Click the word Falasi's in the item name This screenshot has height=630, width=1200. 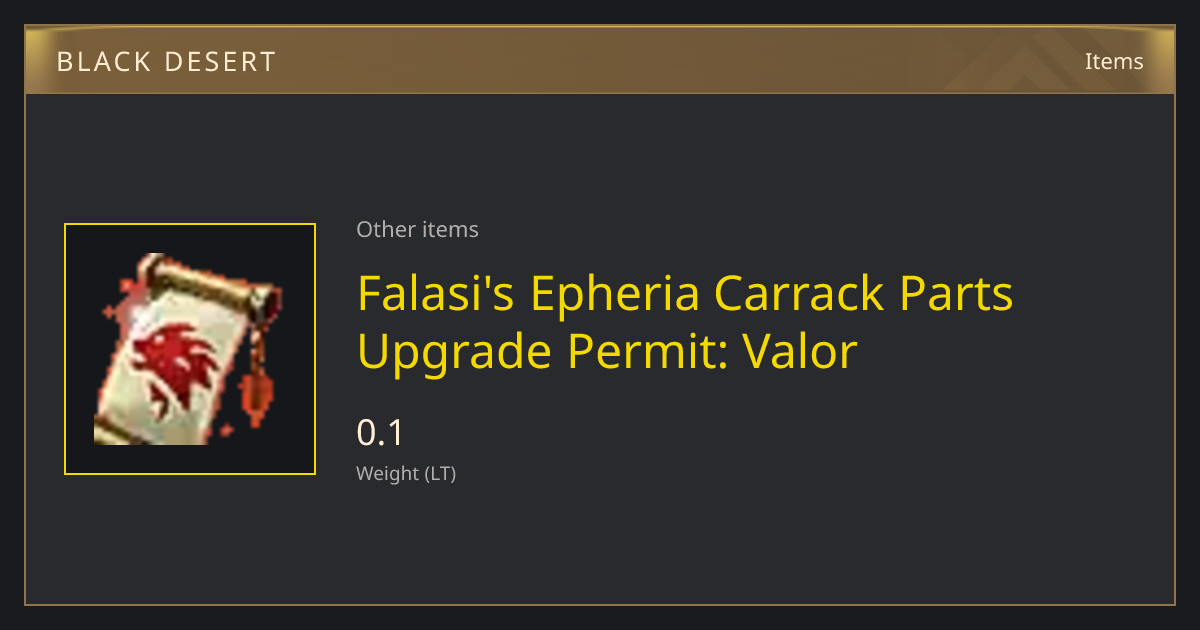pyautogui.click(x=435, y=293)
